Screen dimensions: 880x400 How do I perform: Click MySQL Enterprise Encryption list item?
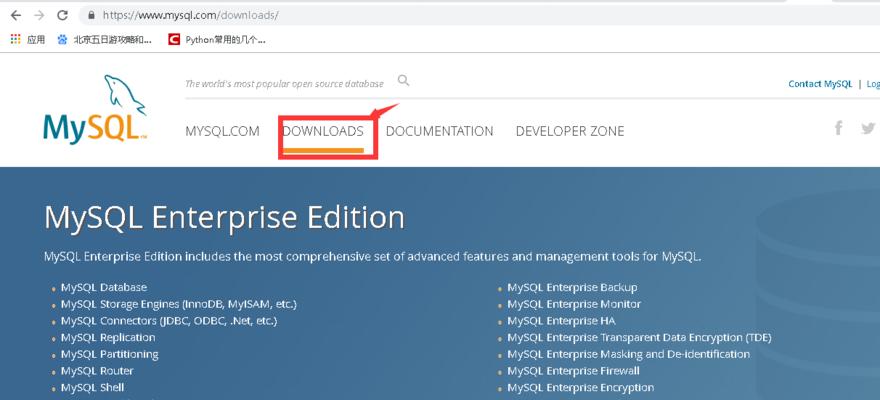581,388
